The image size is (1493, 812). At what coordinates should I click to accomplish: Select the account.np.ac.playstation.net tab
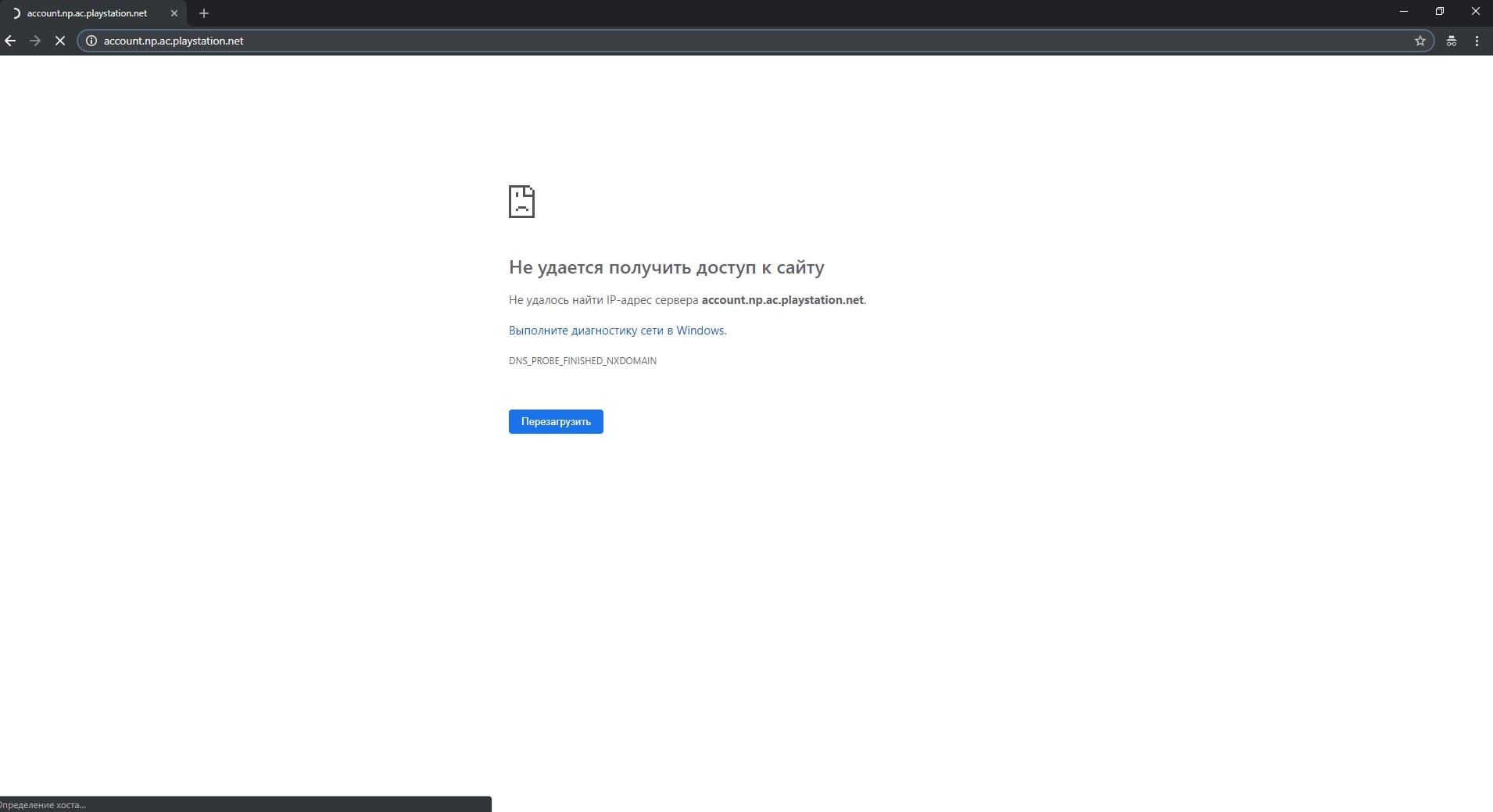94,13
